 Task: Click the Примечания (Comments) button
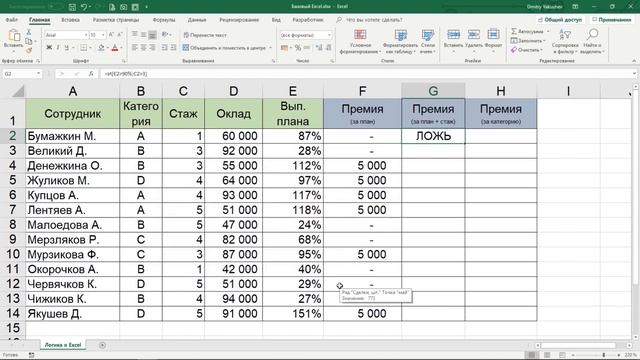pos(611,20)
